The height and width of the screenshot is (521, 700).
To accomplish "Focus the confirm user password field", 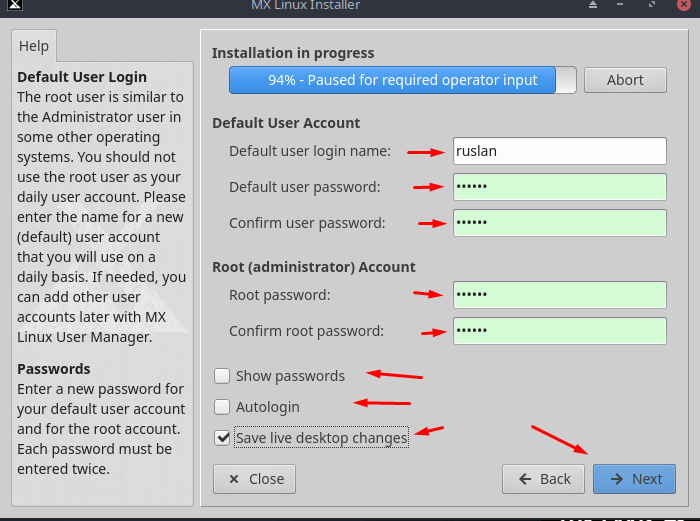I will tap(560, 223).
